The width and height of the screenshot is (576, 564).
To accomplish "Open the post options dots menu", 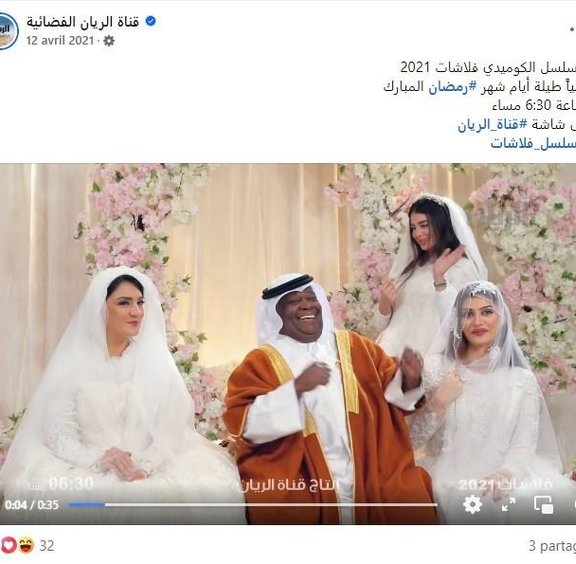I will (x=572, y=28).
